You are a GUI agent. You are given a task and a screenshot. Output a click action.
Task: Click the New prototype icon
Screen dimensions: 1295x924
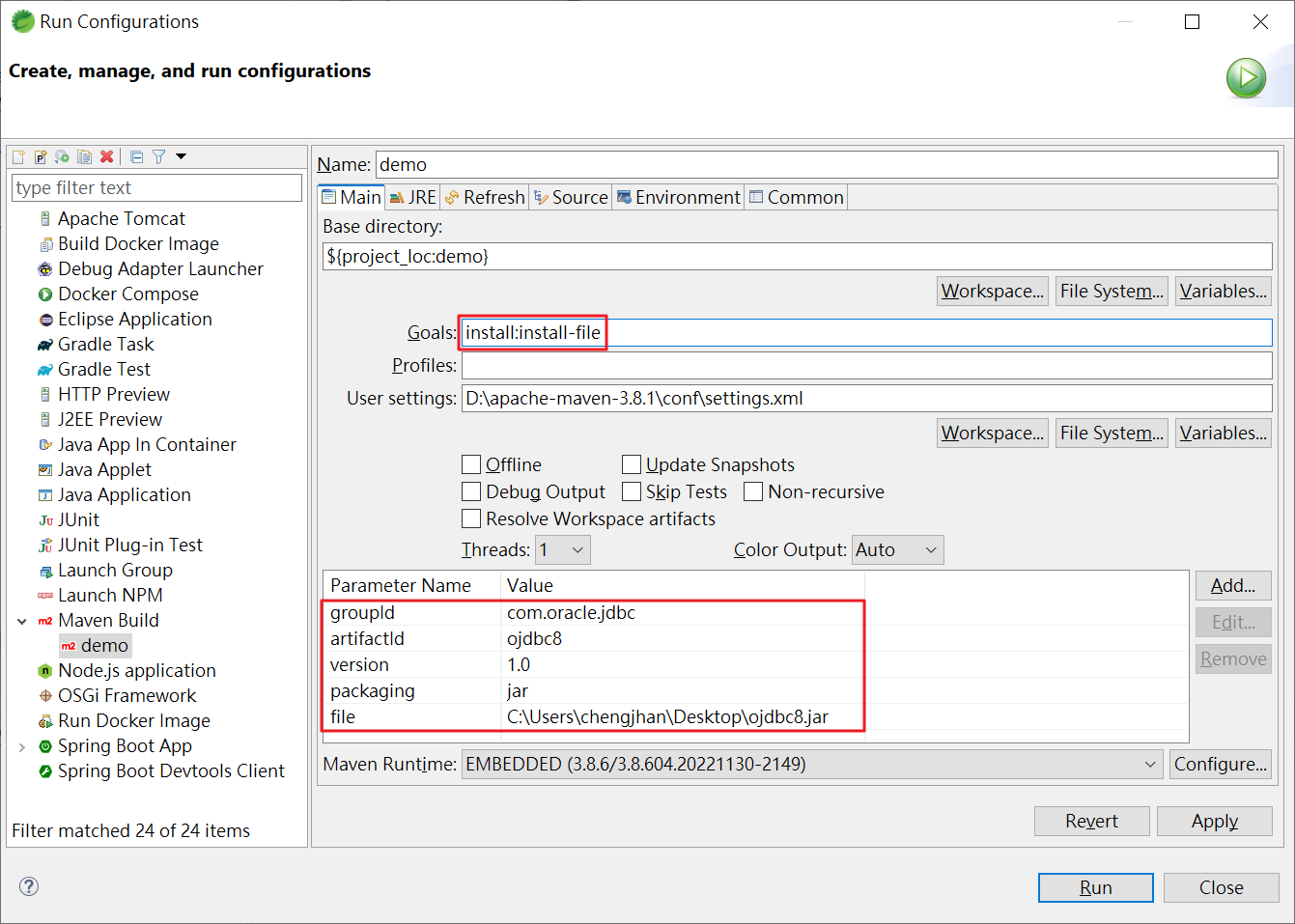pyautogui.click(x=41, y=156)
